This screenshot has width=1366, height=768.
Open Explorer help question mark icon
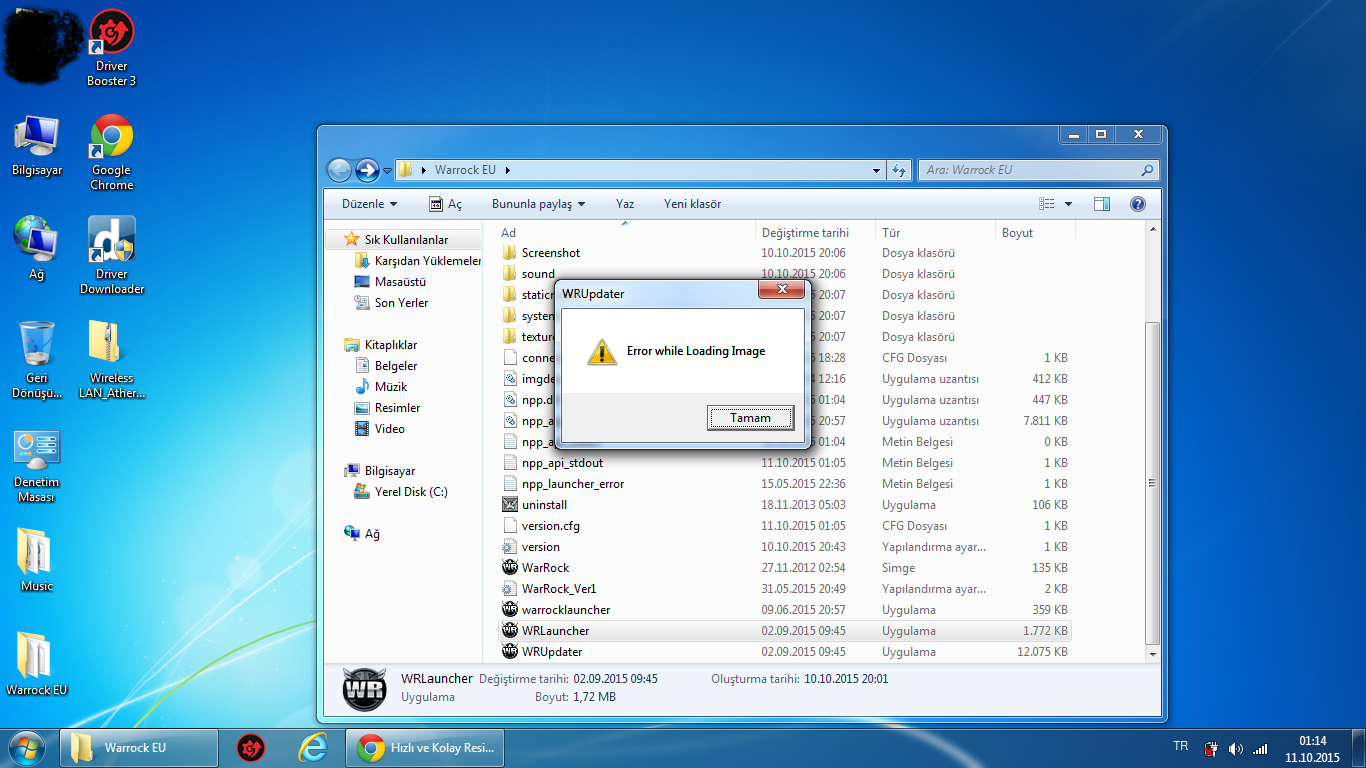(x=1137, y=204)
